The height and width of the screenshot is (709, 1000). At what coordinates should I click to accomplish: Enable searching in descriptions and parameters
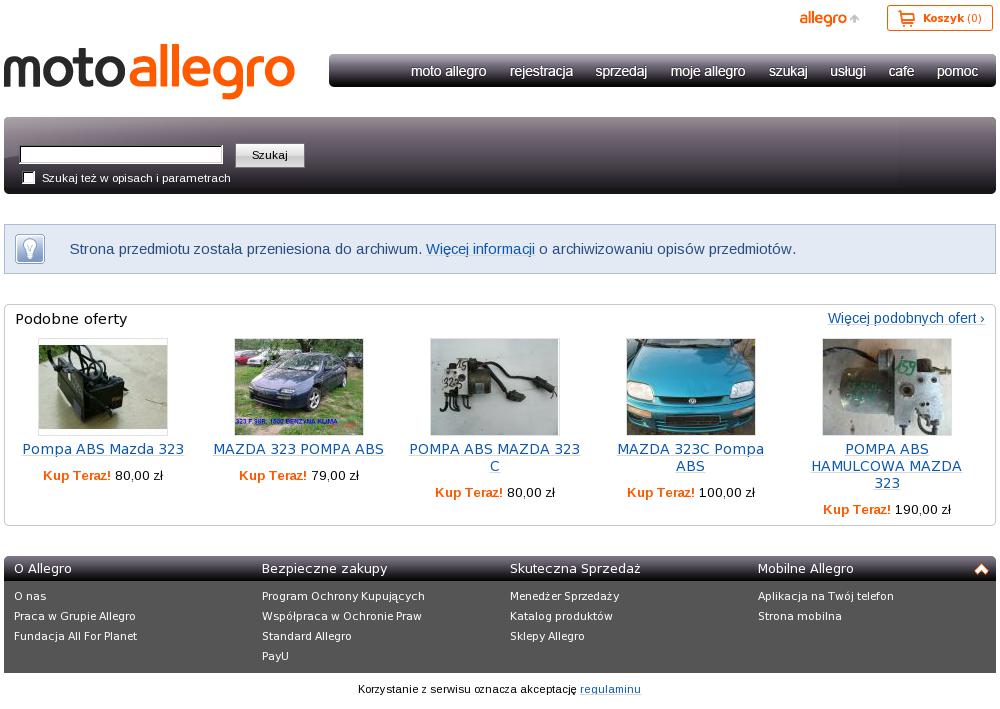(x=29, y=178)
